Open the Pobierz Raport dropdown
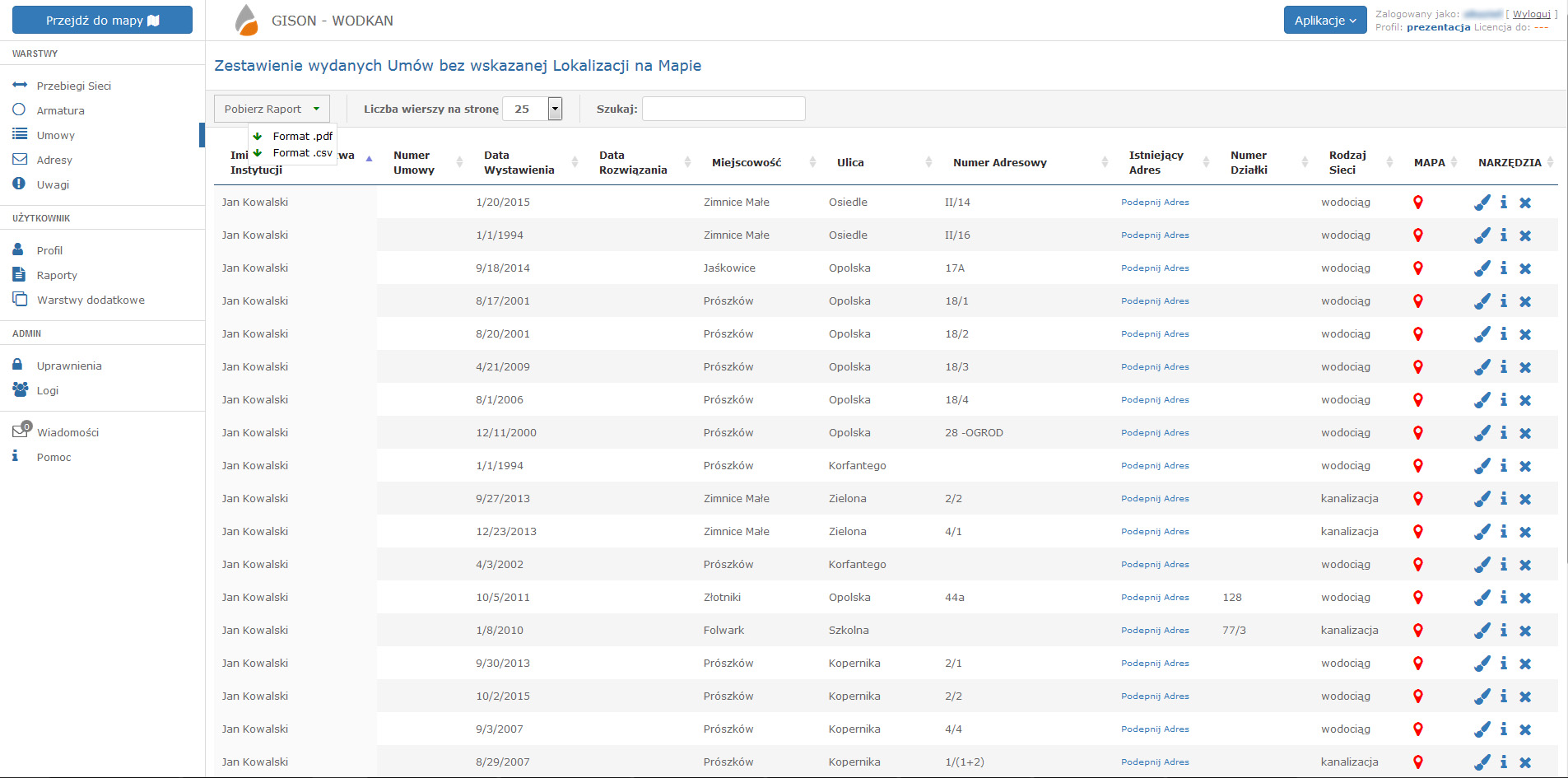1568x778 pixels. coord(272,109)
